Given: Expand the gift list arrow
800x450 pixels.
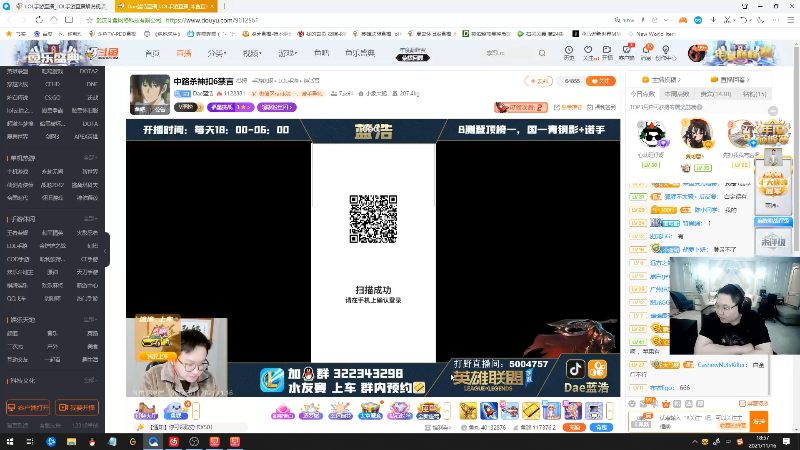Looking at the screenshot, I should point(610,411).
